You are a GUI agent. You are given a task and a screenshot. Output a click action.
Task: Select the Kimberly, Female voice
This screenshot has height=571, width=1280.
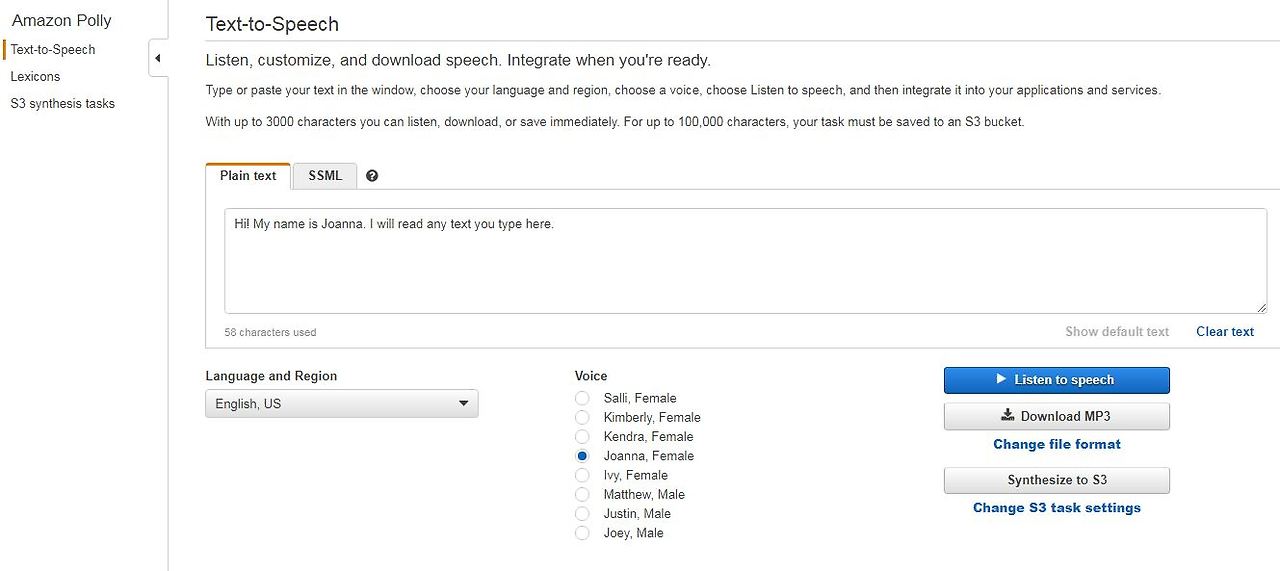[582, 417]
